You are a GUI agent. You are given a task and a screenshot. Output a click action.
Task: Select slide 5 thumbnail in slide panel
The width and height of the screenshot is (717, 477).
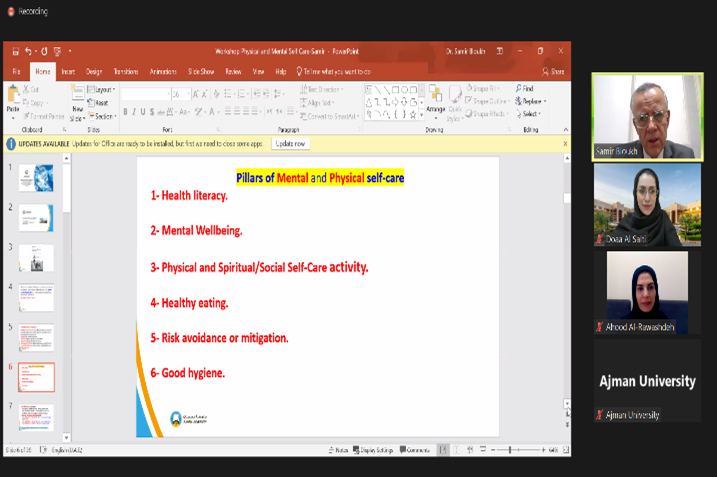(x=36, y=337)
